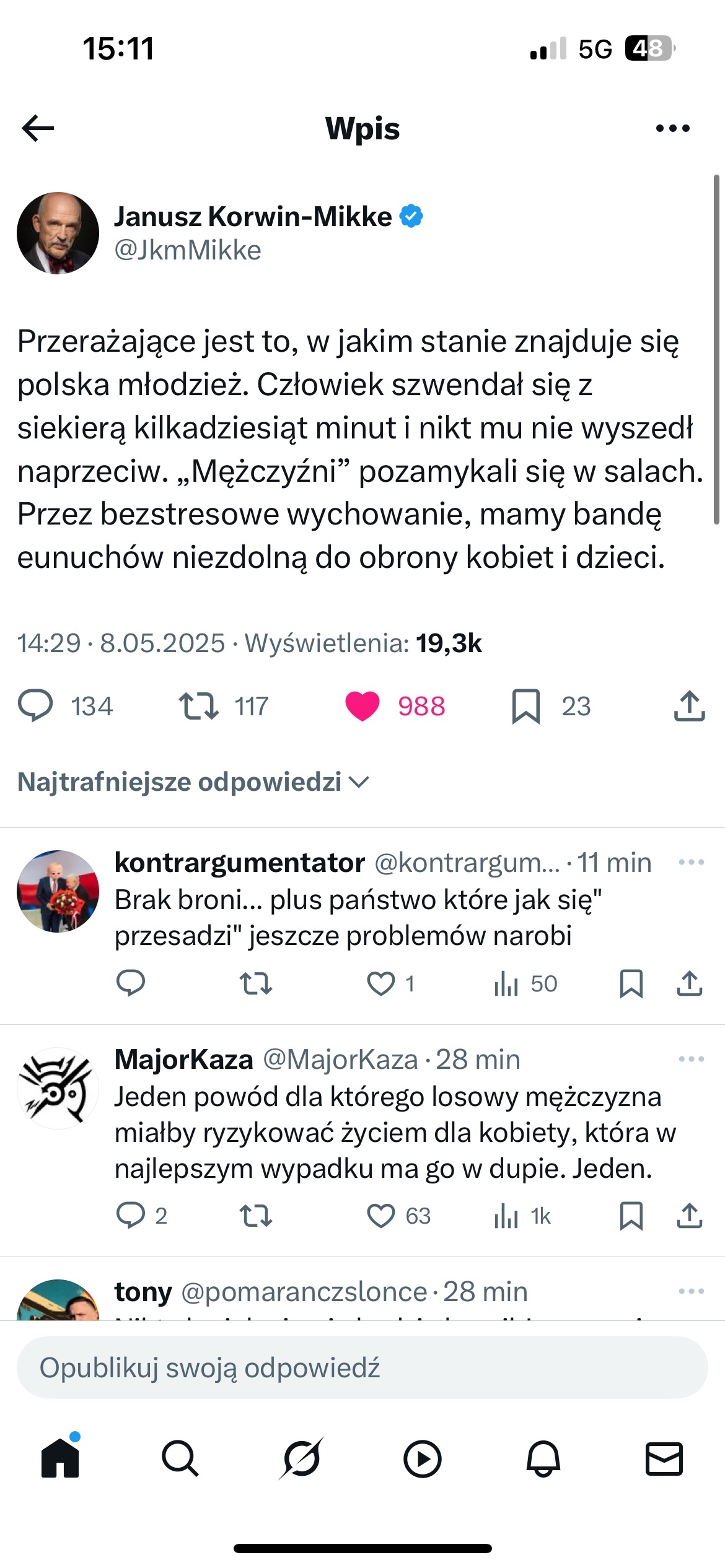Unlike the post with 988 likes
Image resolution: width=725 pixels, height=1568 pixels.
(362, 706)
